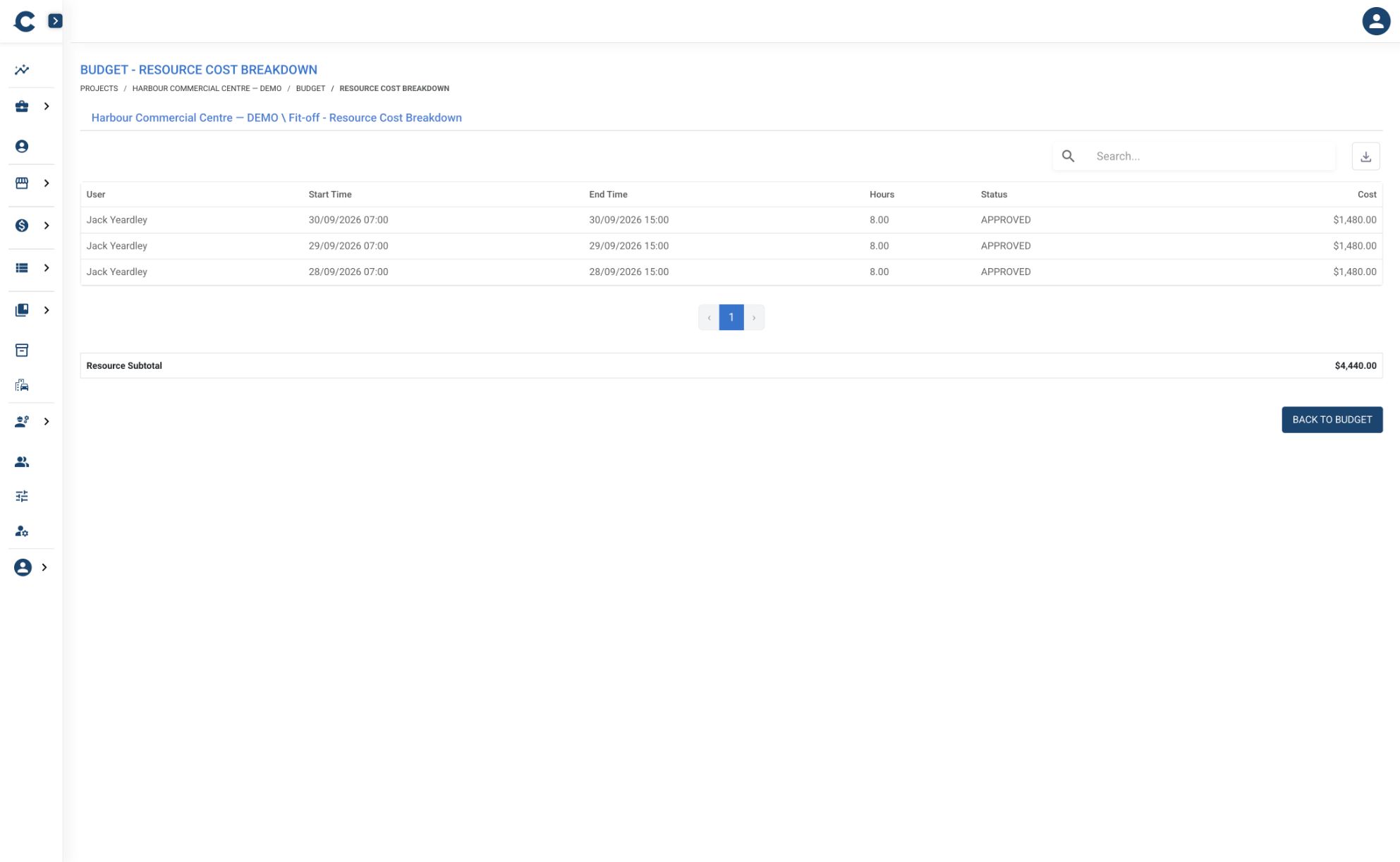Go to previous page in pagination

click(709, 317)
